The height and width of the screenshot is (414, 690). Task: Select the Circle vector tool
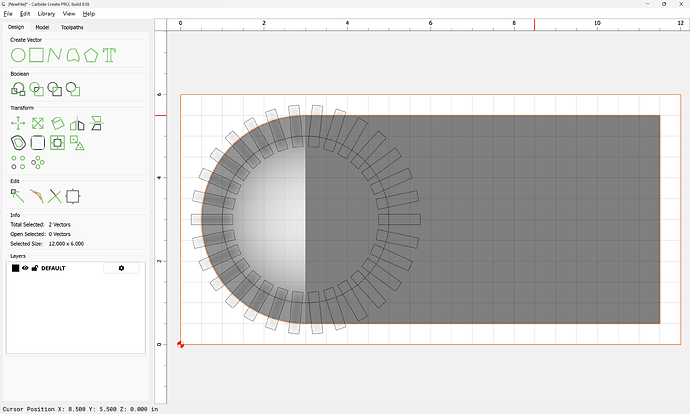(18, 56)
